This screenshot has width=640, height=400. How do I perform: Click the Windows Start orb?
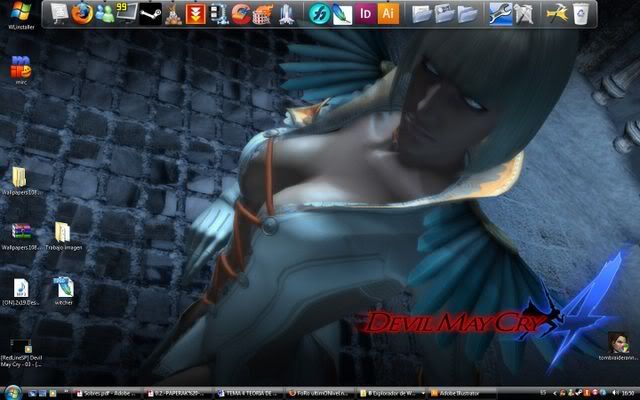9,393
